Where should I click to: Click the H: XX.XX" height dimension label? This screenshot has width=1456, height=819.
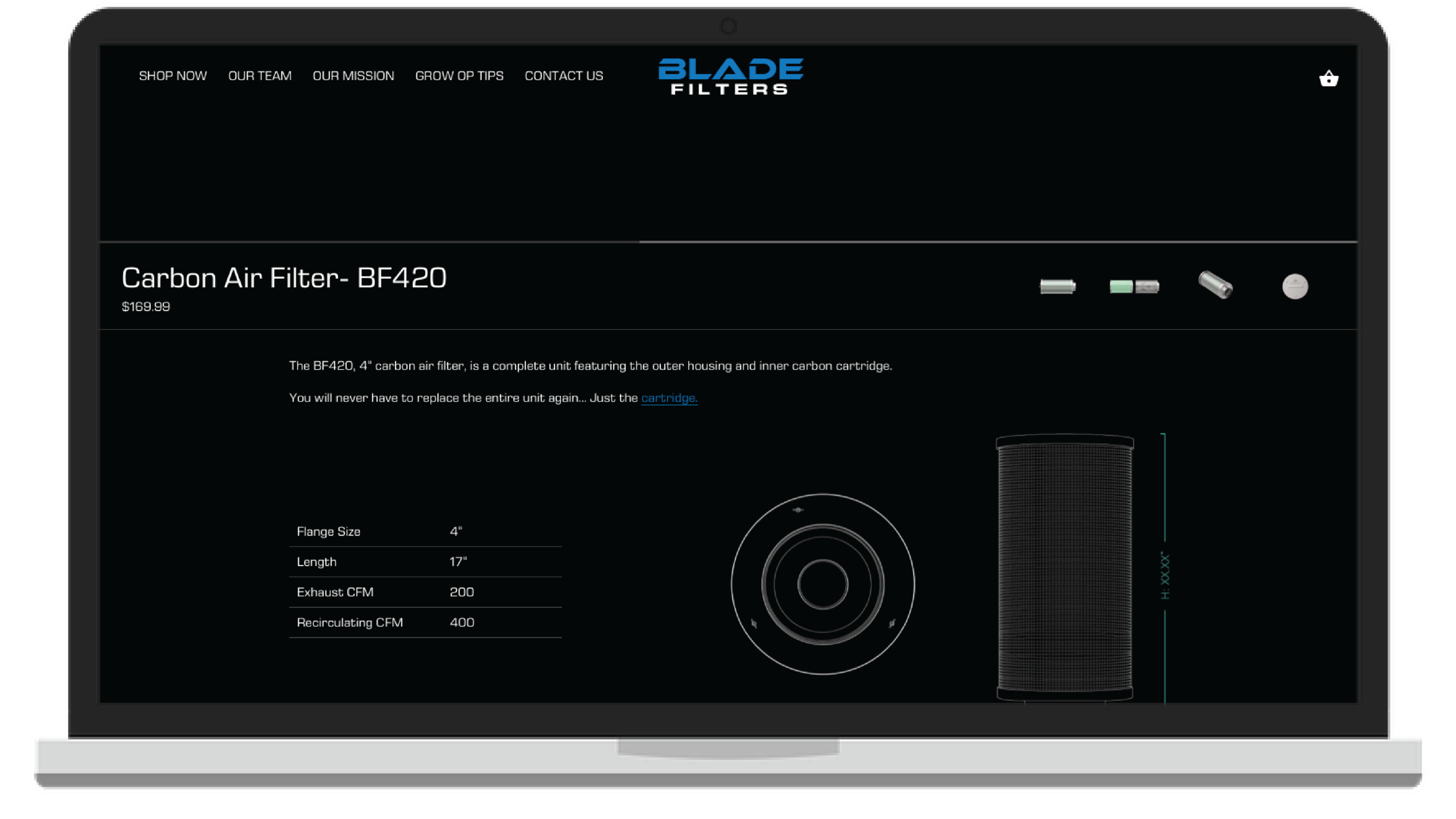[1165, 575]
